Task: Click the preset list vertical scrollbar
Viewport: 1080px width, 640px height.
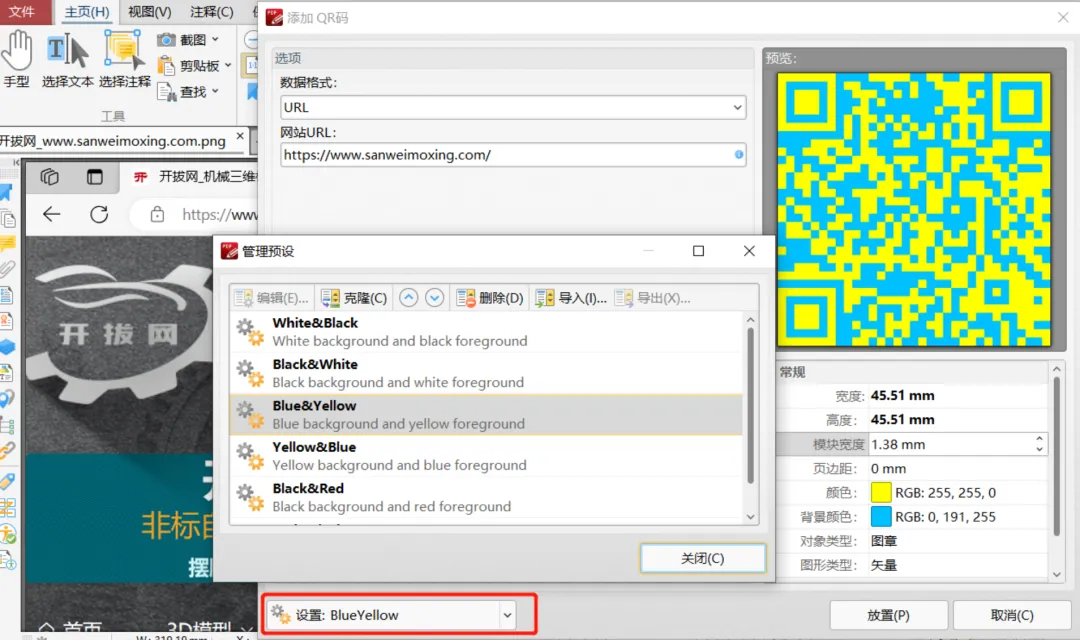Action: [750, 406]
